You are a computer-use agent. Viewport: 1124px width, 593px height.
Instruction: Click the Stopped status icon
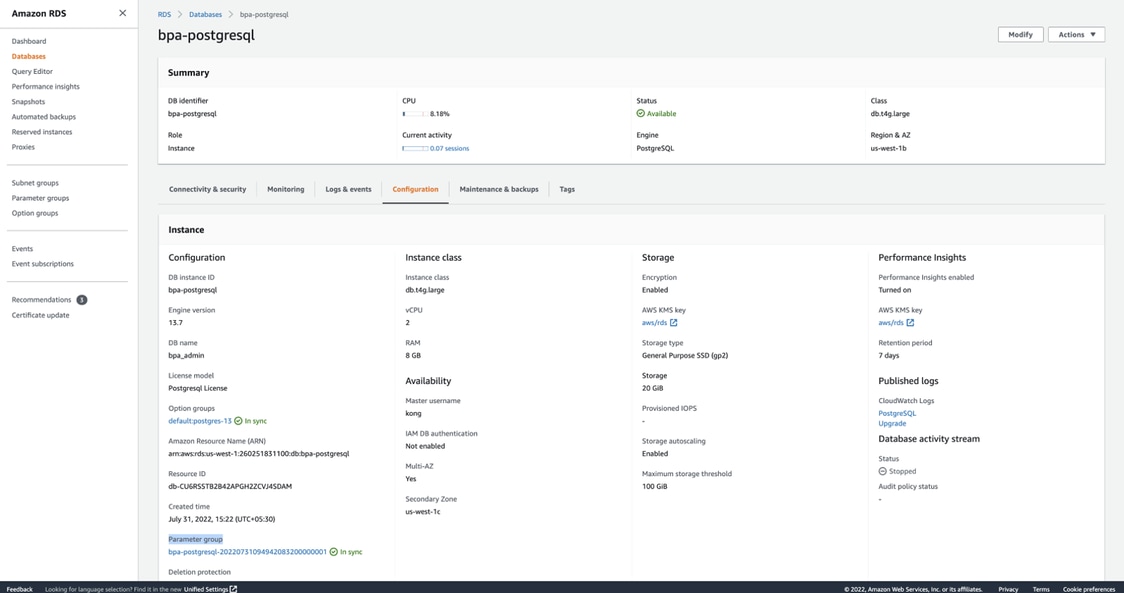click(882, 471)
